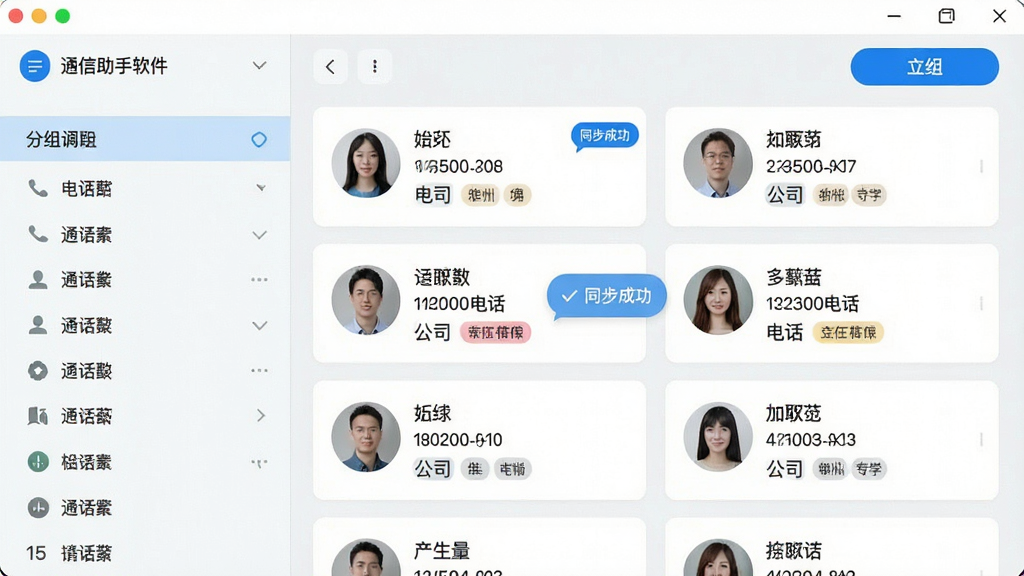1024x576 pixels.
Task: Open avatar of contact 如眼菊
Action: [718, 163]
